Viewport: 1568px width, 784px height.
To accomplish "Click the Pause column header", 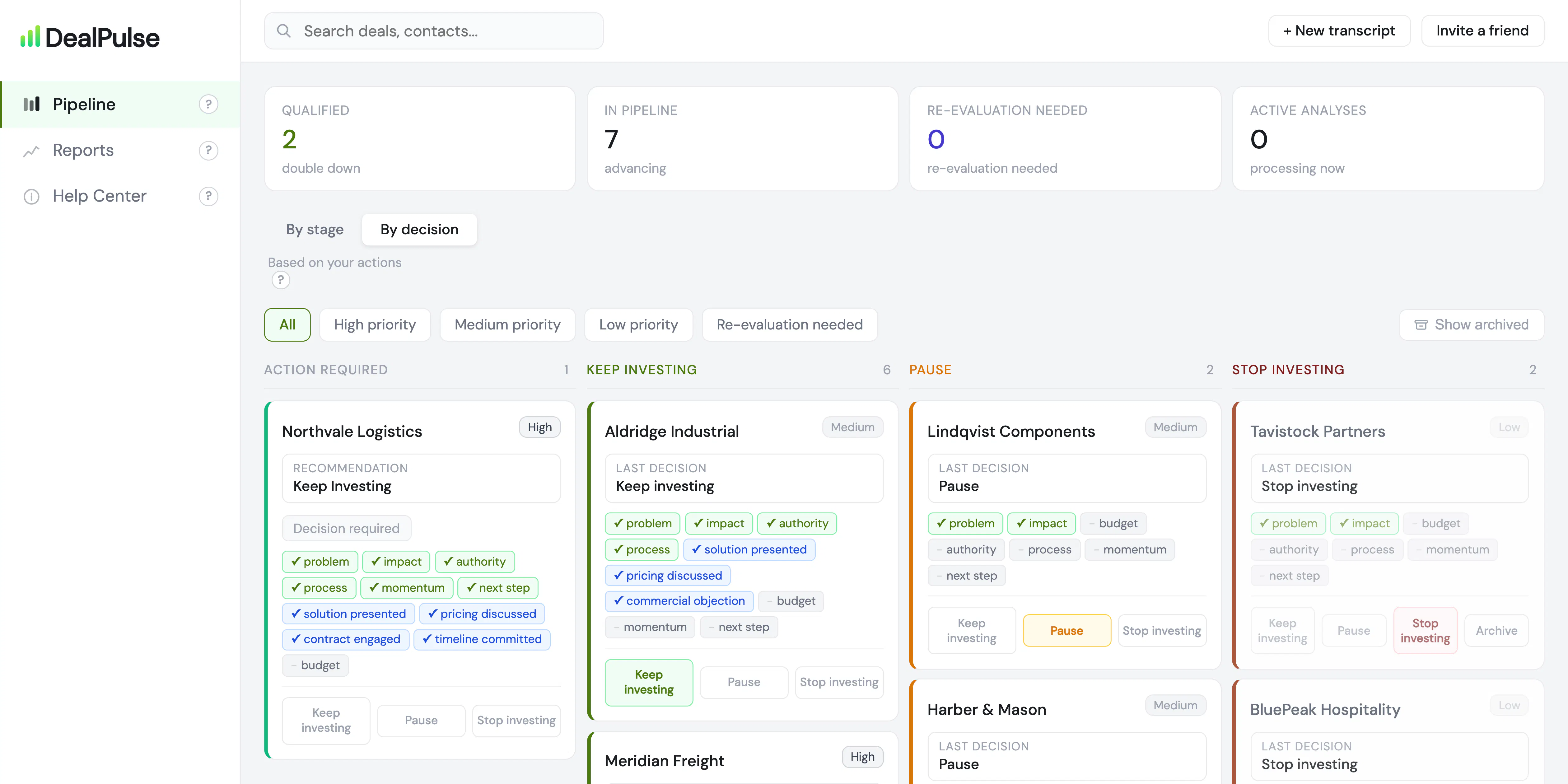I will point(930,370).
